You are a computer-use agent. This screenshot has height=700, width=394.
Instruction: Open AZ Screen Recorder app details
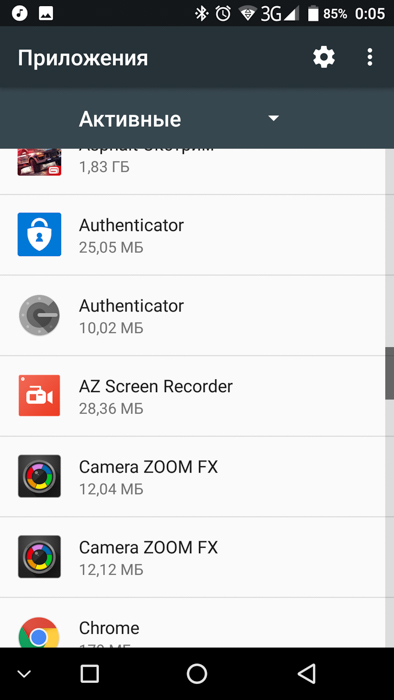click(192, 396)
